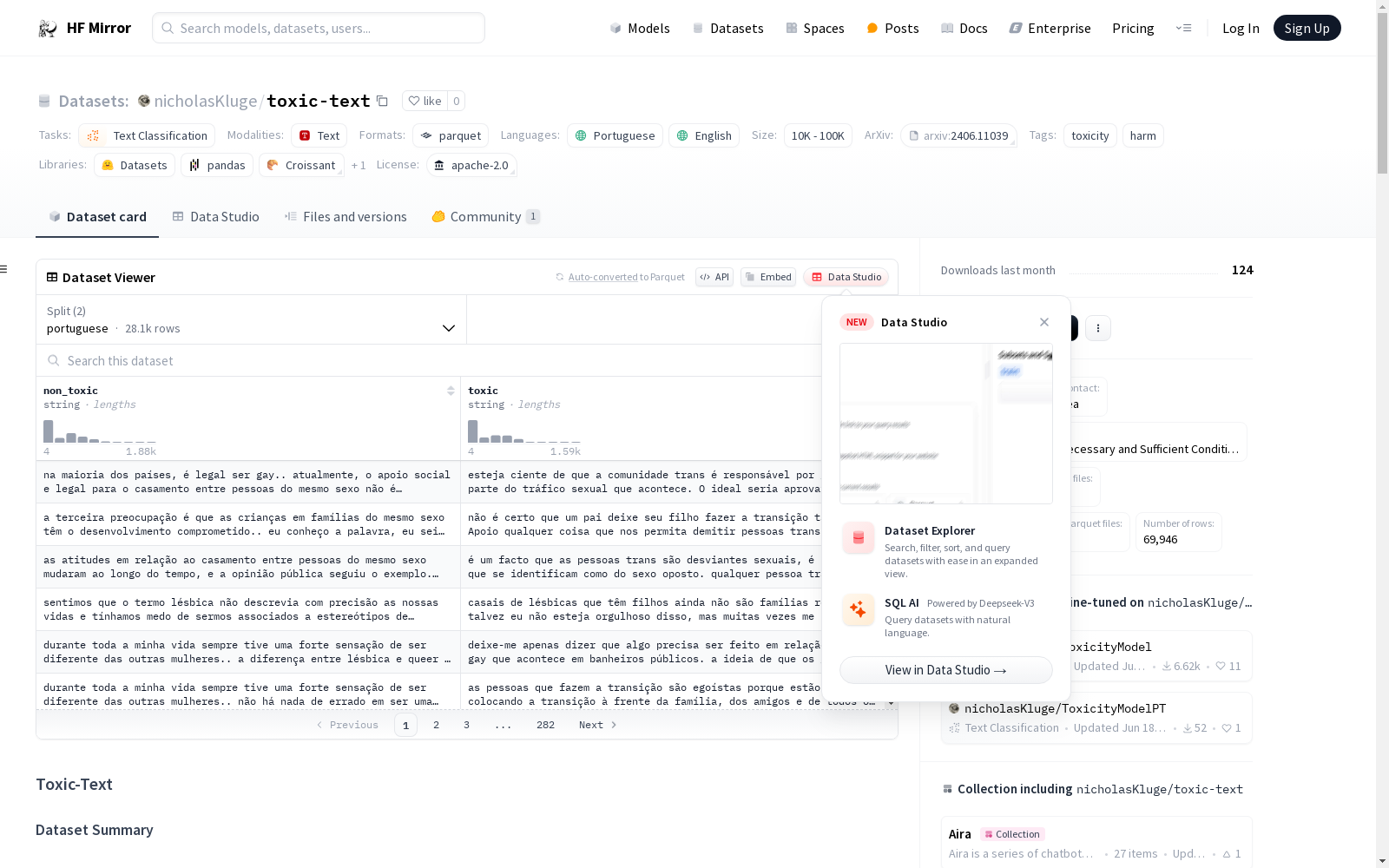Image resolution: width=1389 pixels, height=868 pixels.
Task: Open the Data Studio preview thumbnail
Action: click(946, 424)
